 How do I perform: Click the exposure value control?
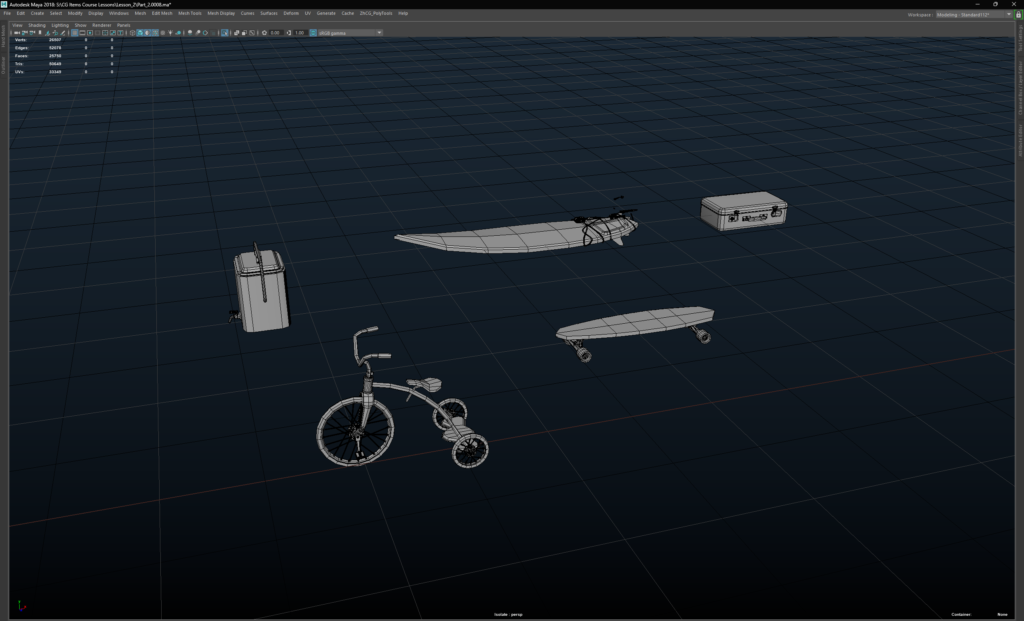(x=276, y=32)
